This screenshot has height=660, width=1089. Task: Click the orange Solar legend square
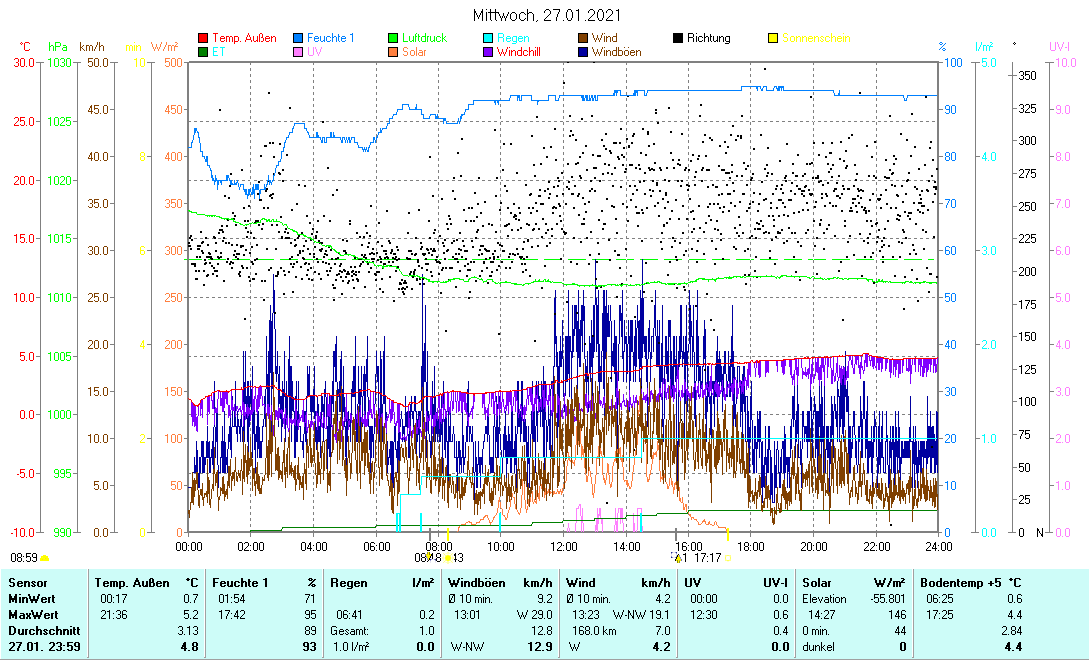(x=393, y=52)
